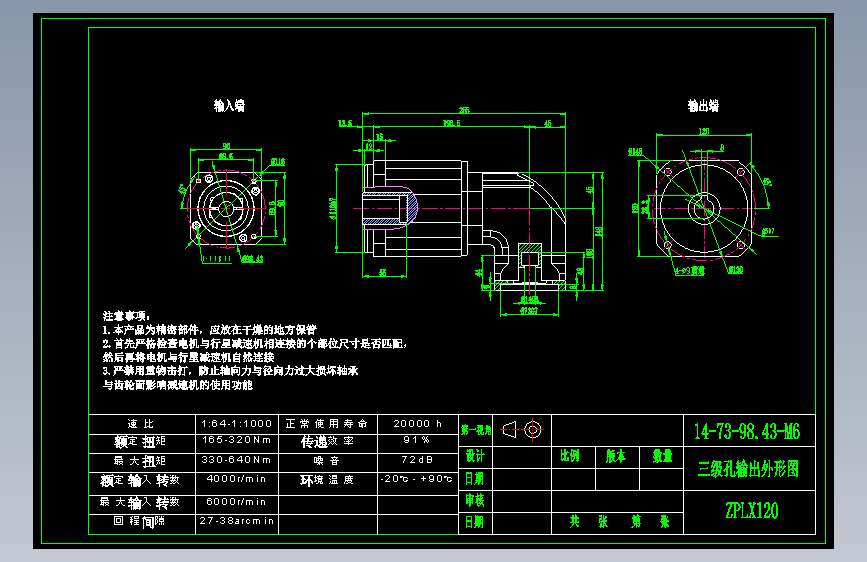Click the 日期 cell directly below 审核
This screenshot has height=562, width=867.
click(x=476, y=523)
